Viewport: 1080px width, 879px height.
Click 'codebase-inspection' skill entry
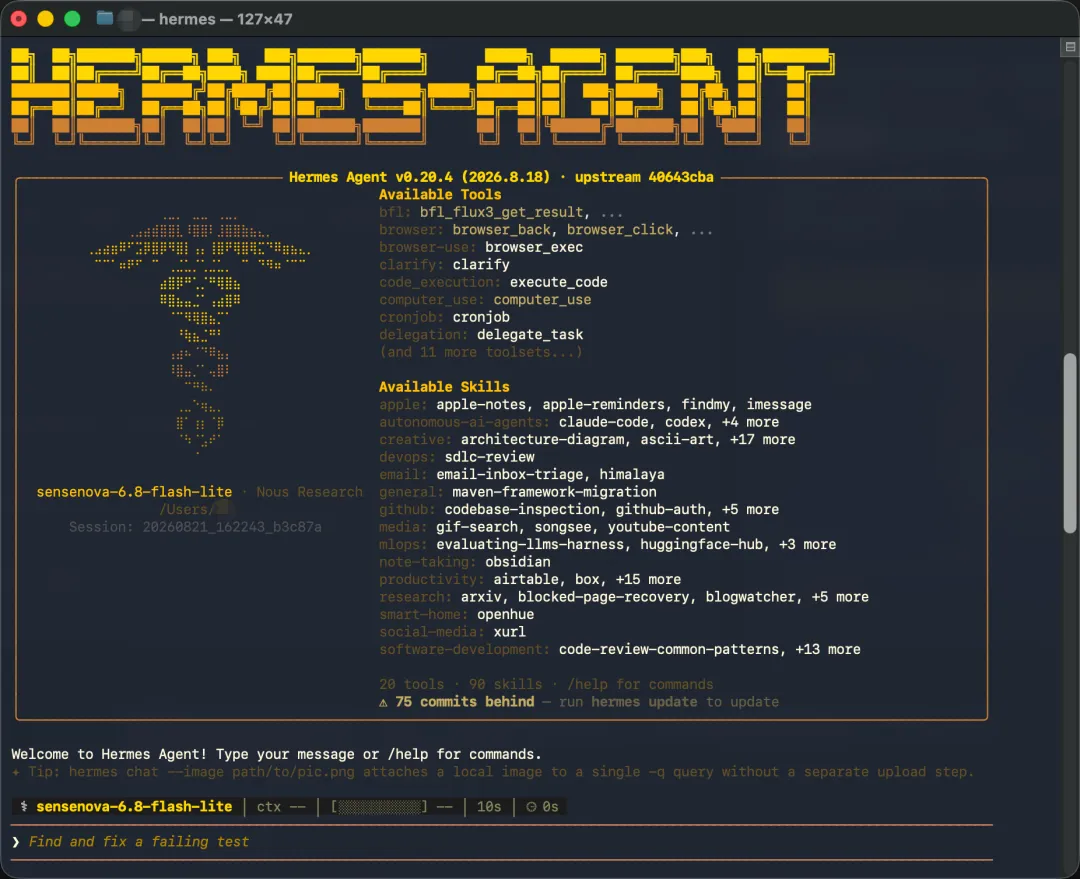[x=521, y=509]
